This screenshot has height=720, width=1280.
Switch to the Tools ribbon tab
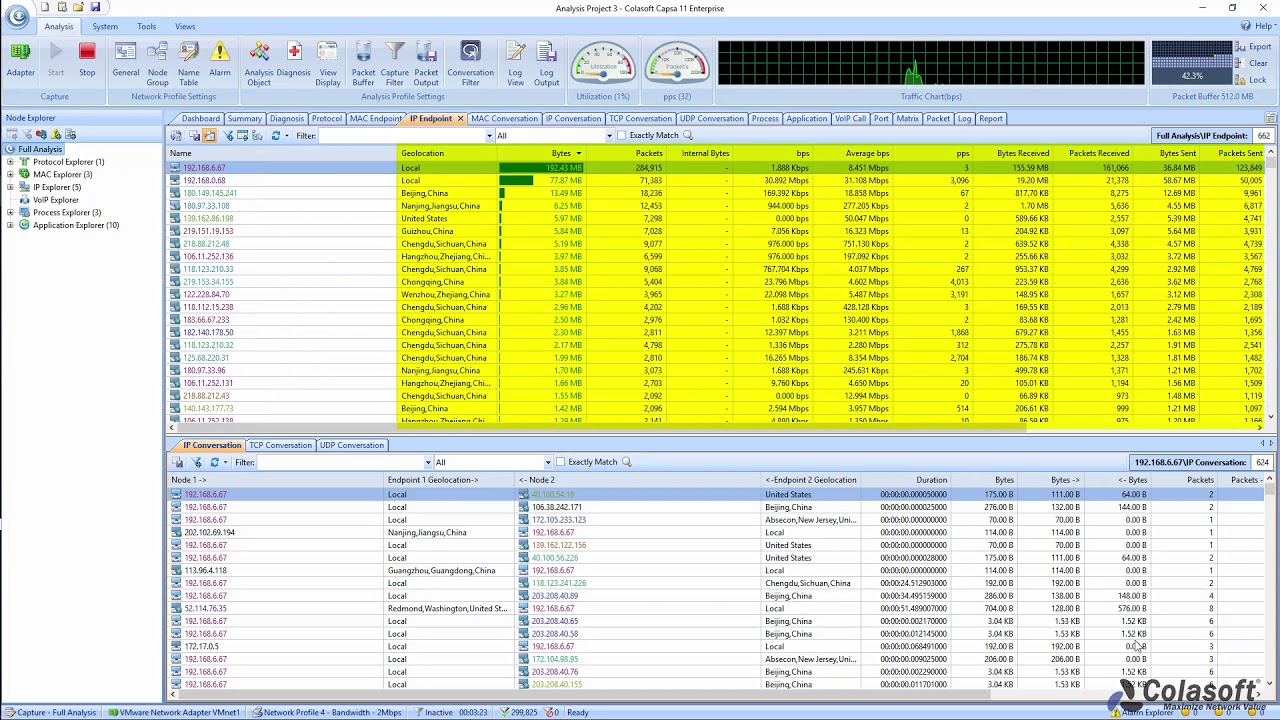tap(146, 26)
